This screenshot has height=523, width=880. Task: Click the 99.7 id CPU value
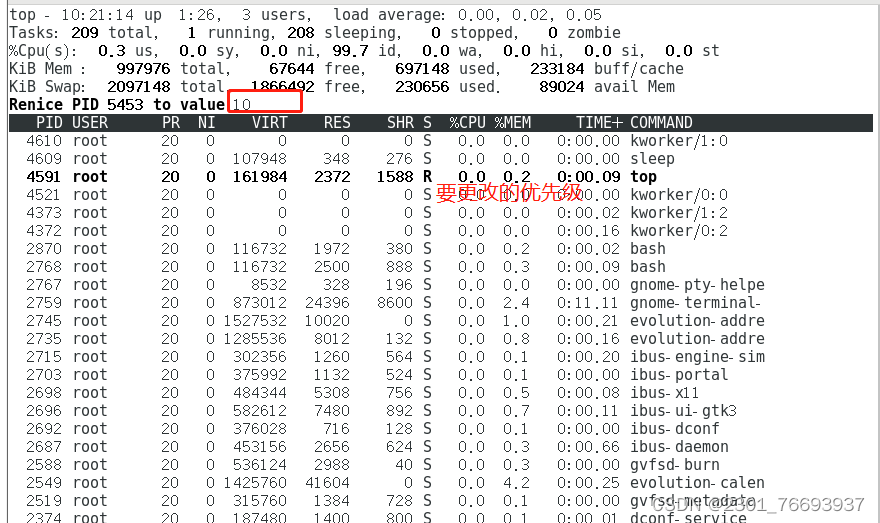pos(364,51)
